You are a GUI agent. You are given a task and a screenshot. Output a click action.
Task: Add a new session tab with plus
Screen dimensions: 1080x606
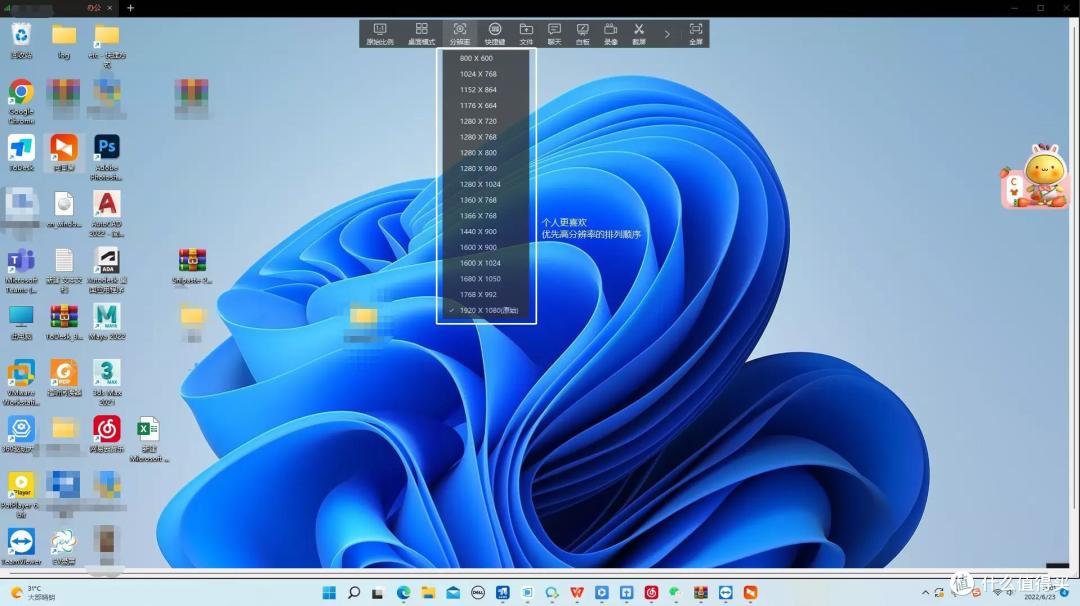[130, 8]
